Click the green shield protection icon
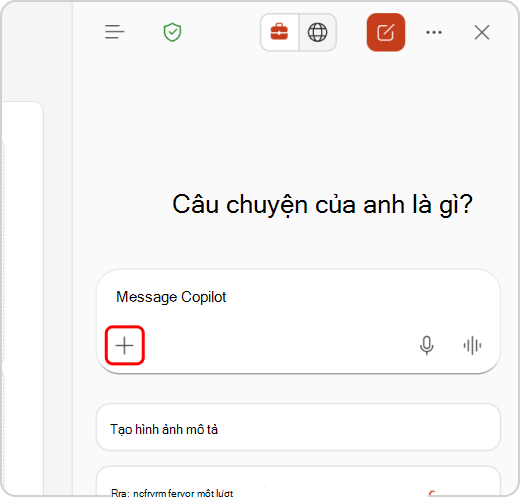The image size is (520, 497). coord(172,32)
